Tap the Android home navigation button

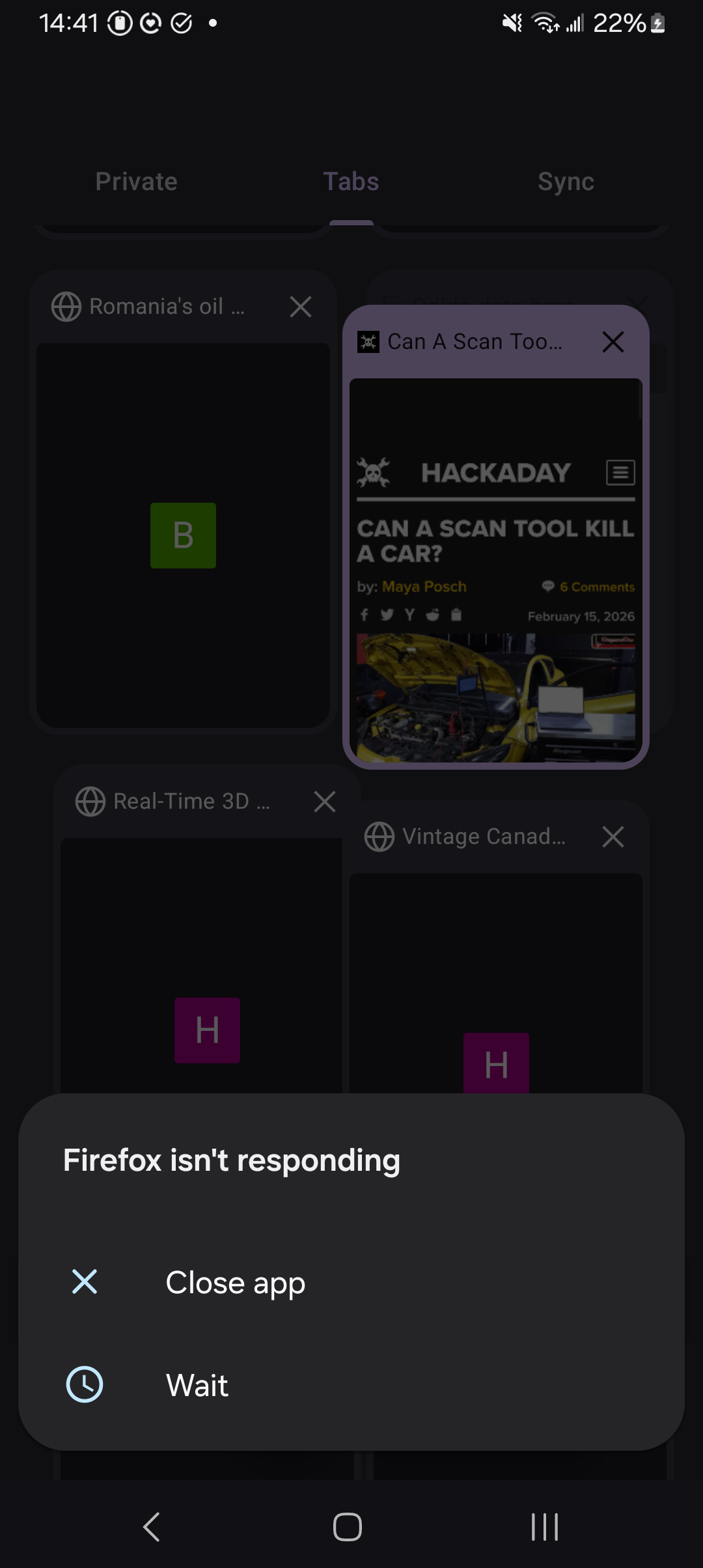click(x=348, y=1526)
